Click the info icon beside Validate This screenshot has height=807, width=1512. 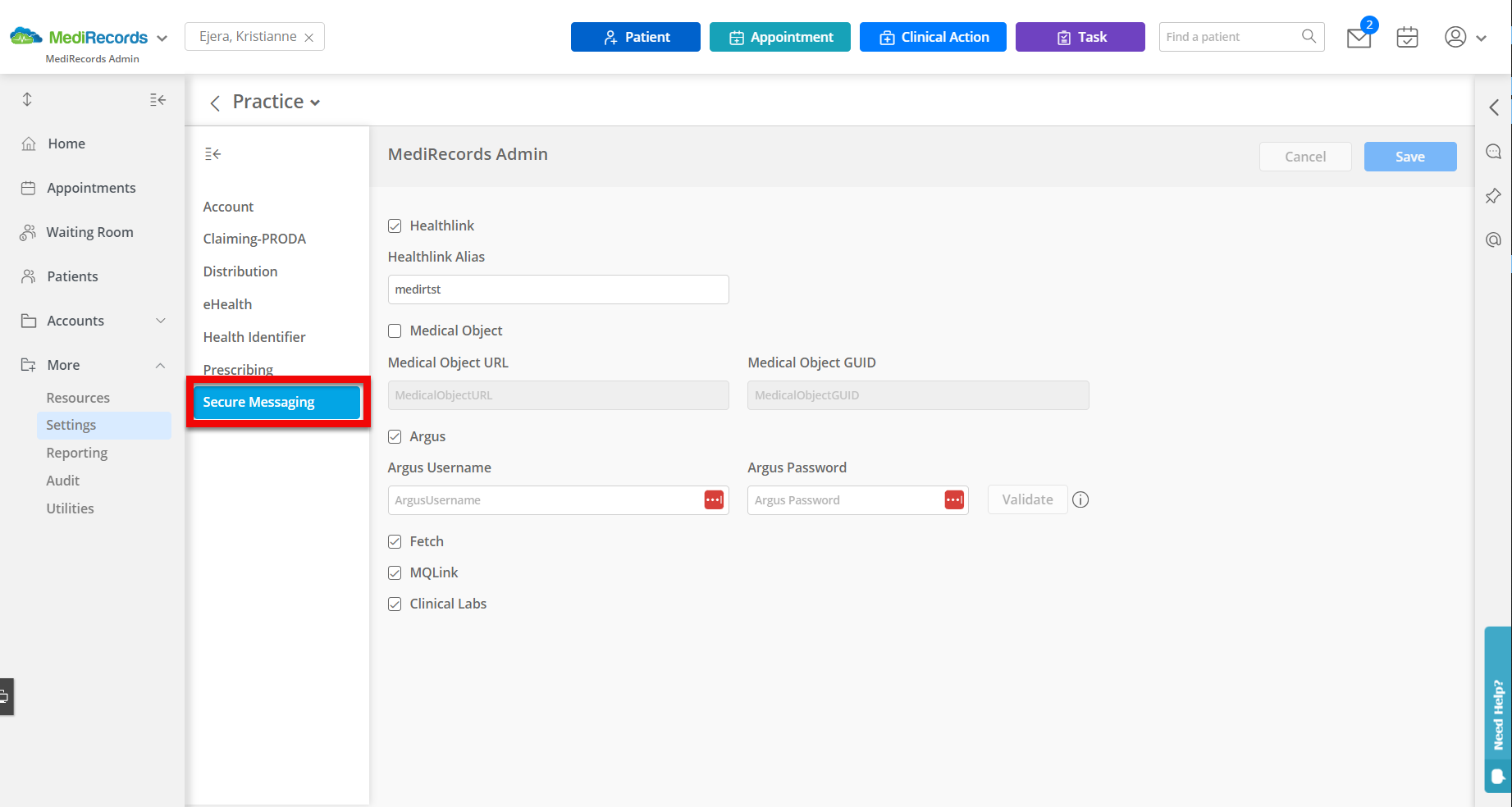coord(1080,499)
